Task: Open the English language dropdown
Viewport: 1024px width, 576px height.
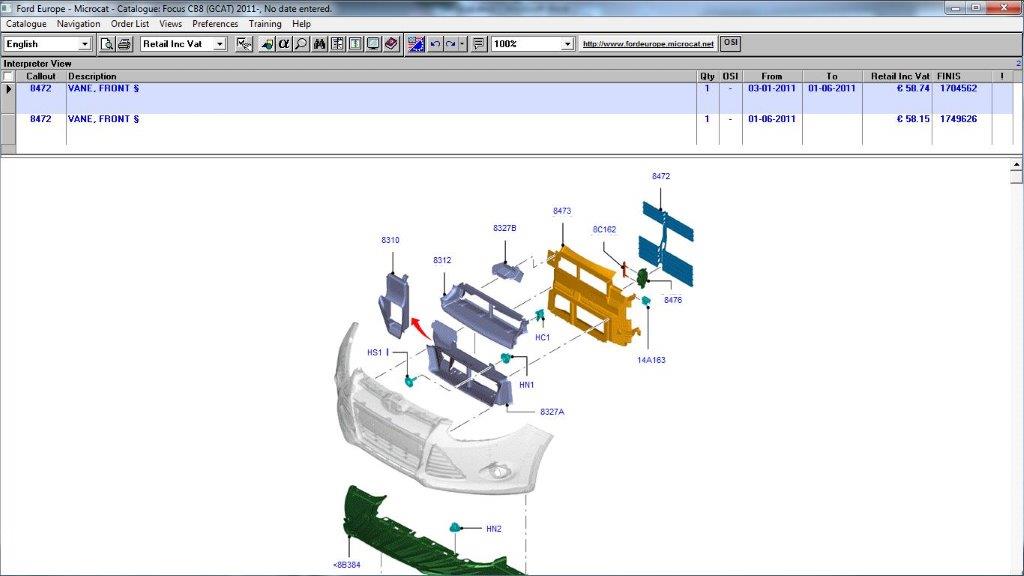Action: 85,44
